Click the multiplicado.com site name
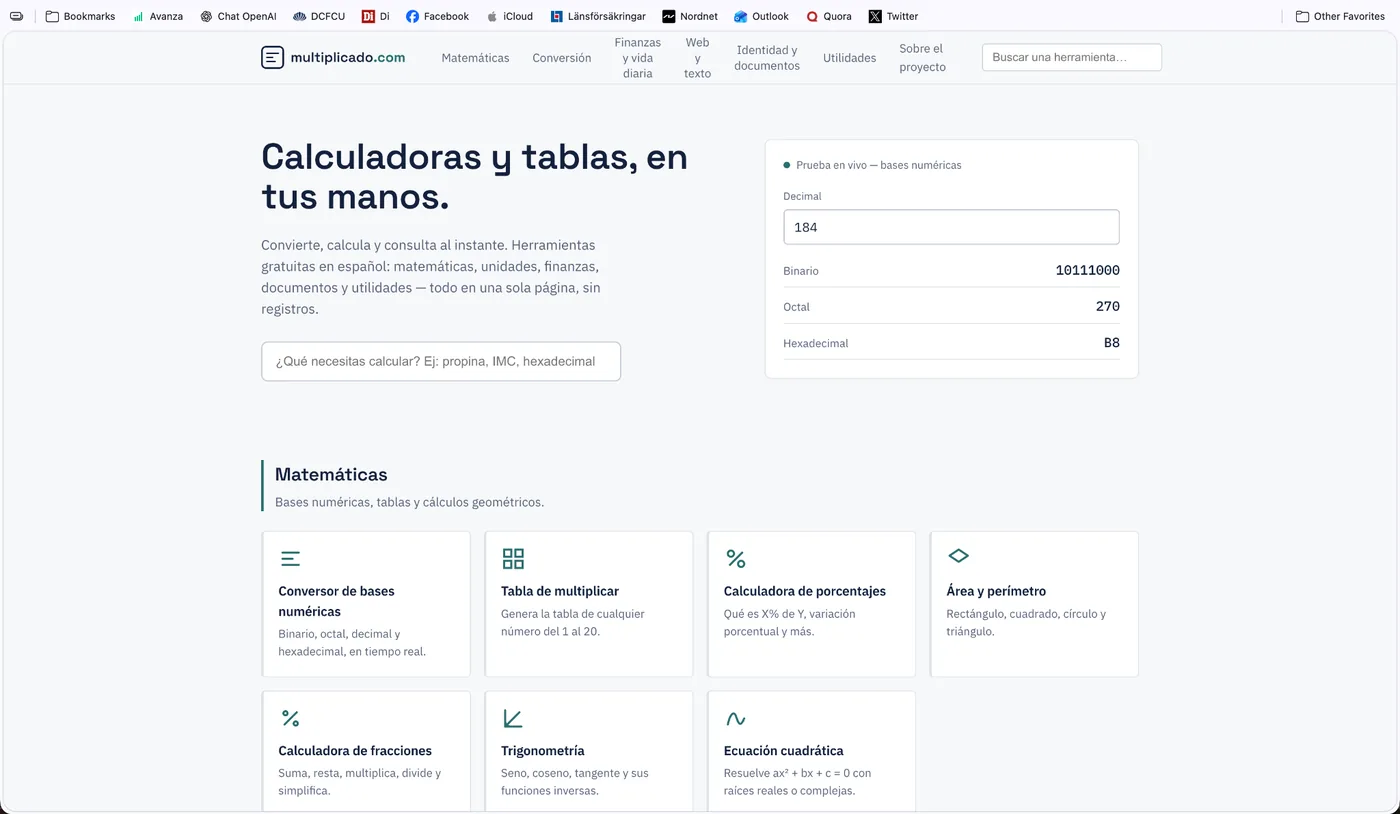Screen dimensions: 1400x814 (348, 58)
